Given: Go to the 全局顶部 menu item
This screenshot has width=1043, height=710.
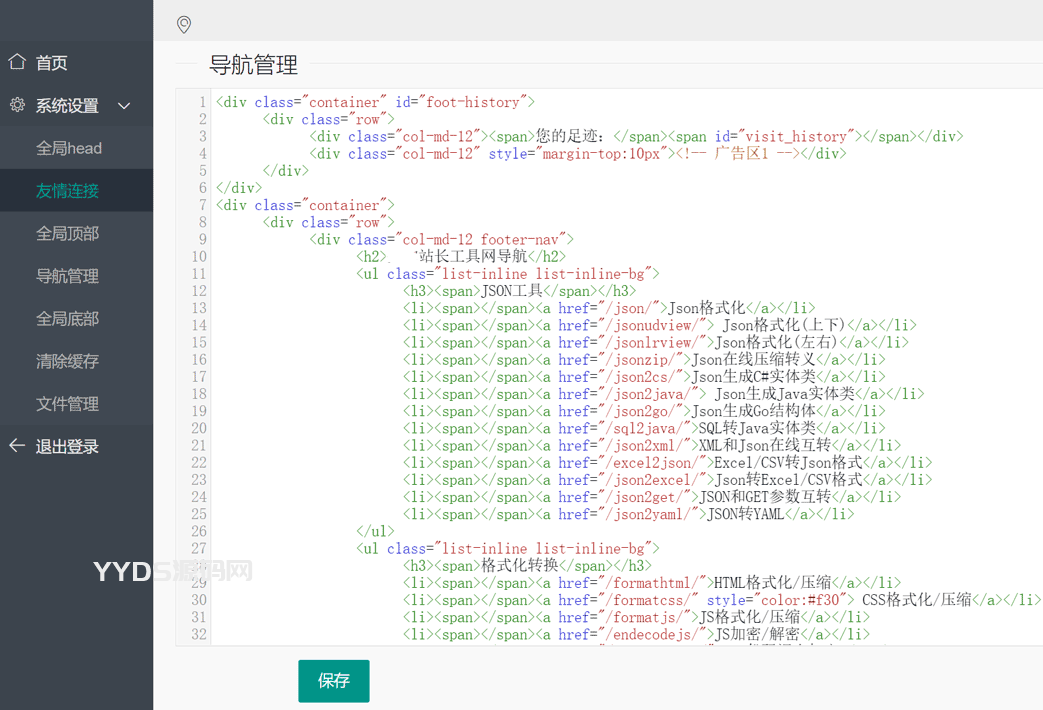Looking at the screenshot, I should [68, 233].
